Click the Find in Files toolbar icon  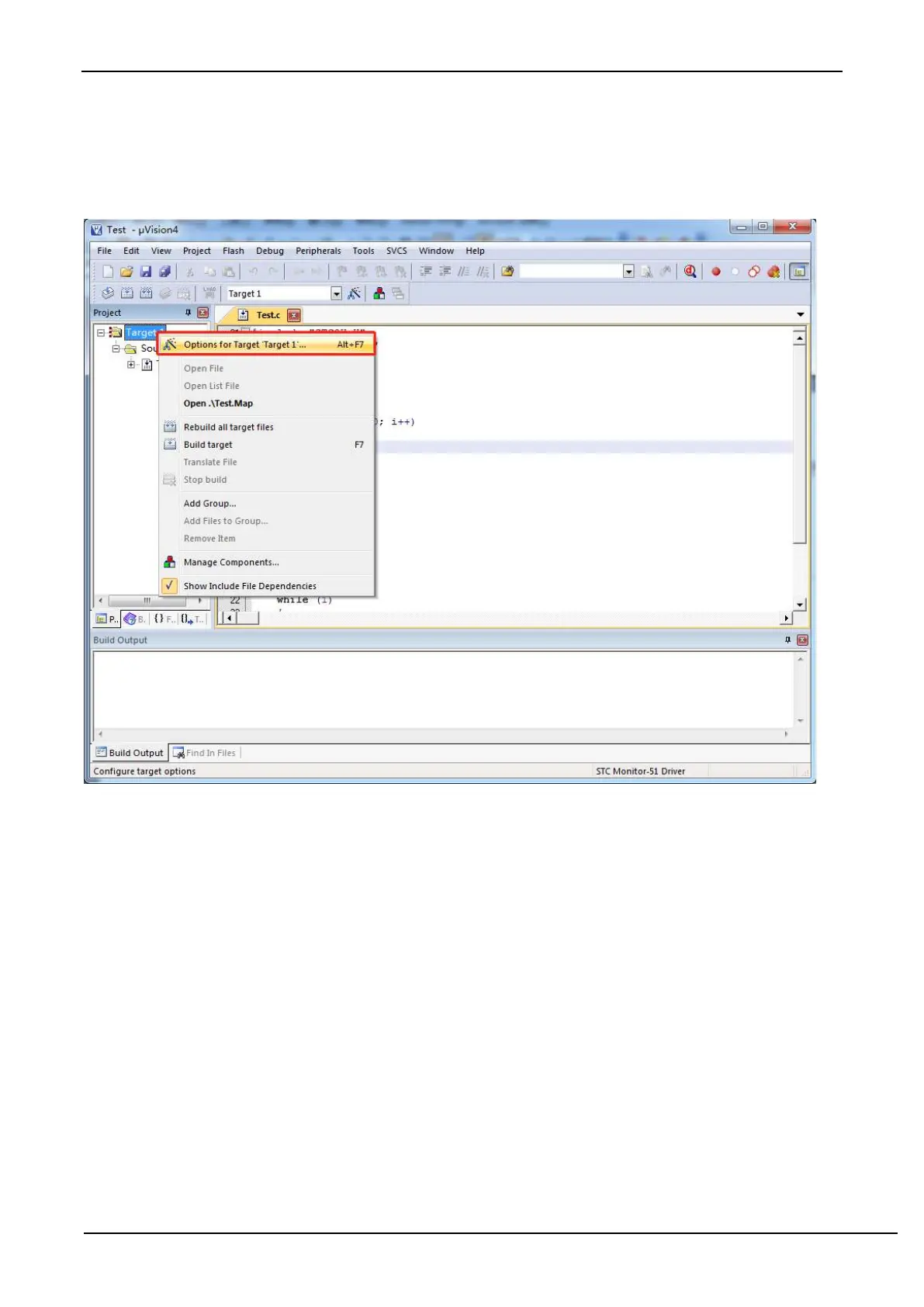click(507, 272)
